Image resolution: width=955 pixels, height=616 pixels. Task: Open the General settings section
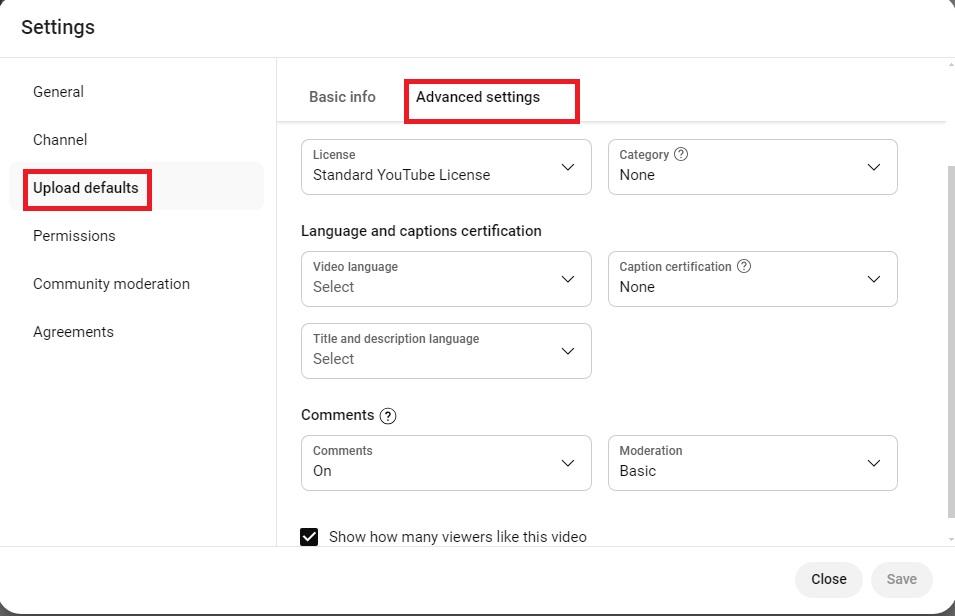tap(58, 92)
